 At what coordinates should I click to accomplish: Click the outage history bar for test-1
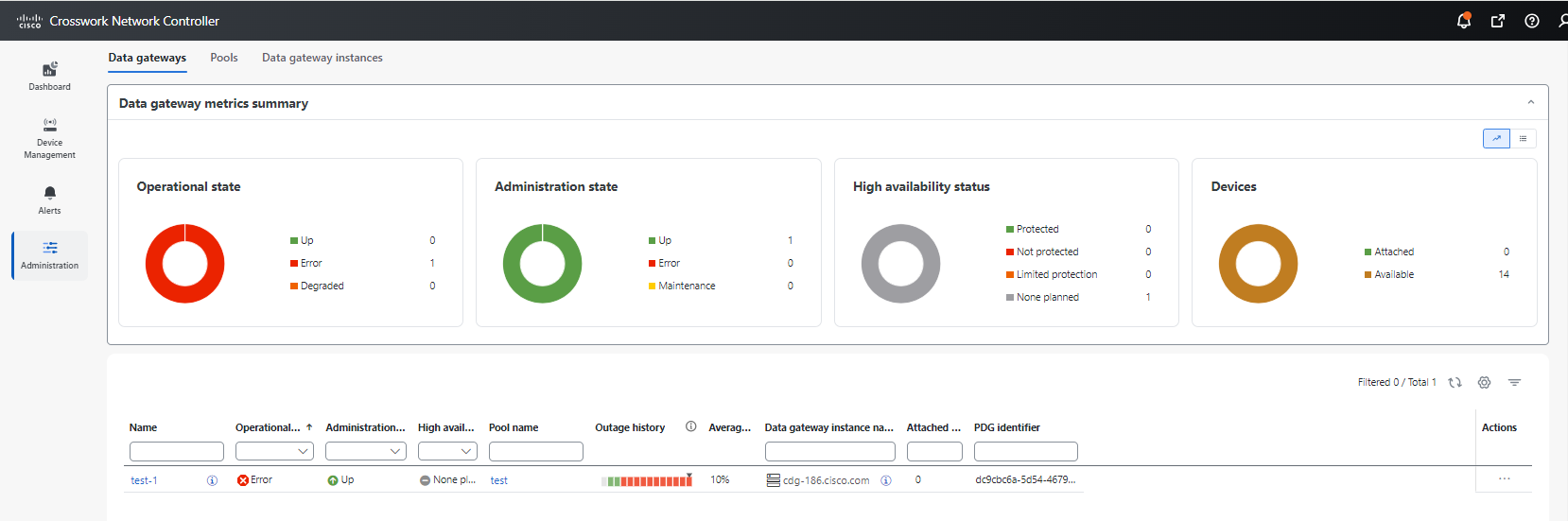(x=647, y=480)
